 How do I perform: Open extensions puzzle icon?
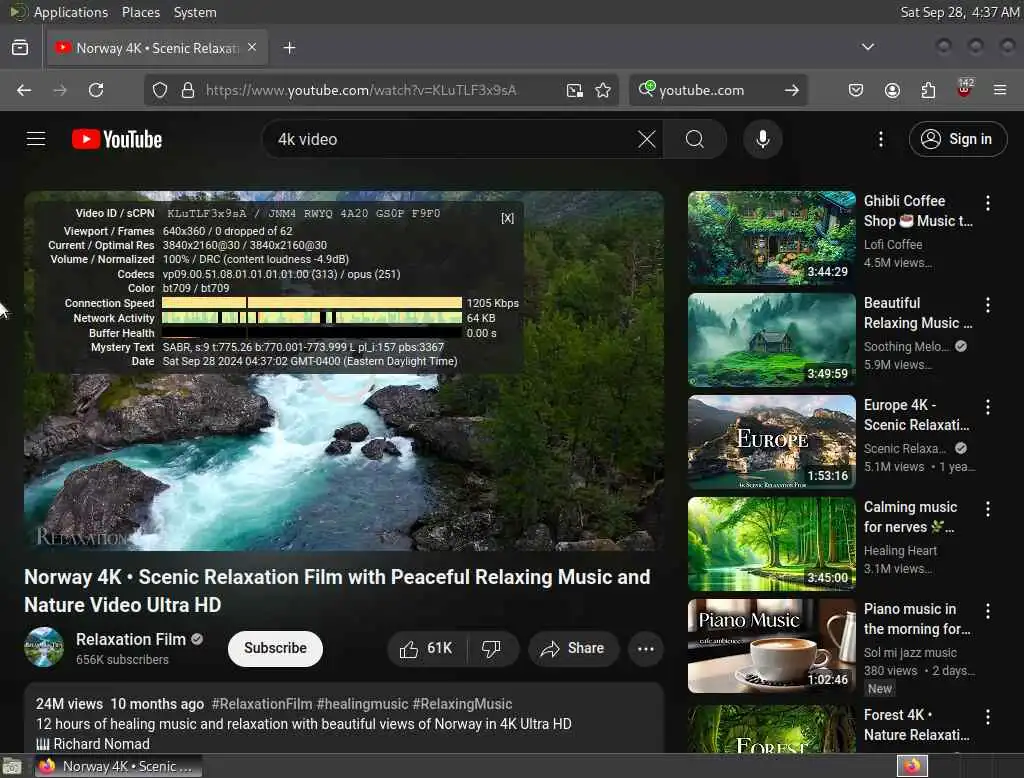point(928,90)
